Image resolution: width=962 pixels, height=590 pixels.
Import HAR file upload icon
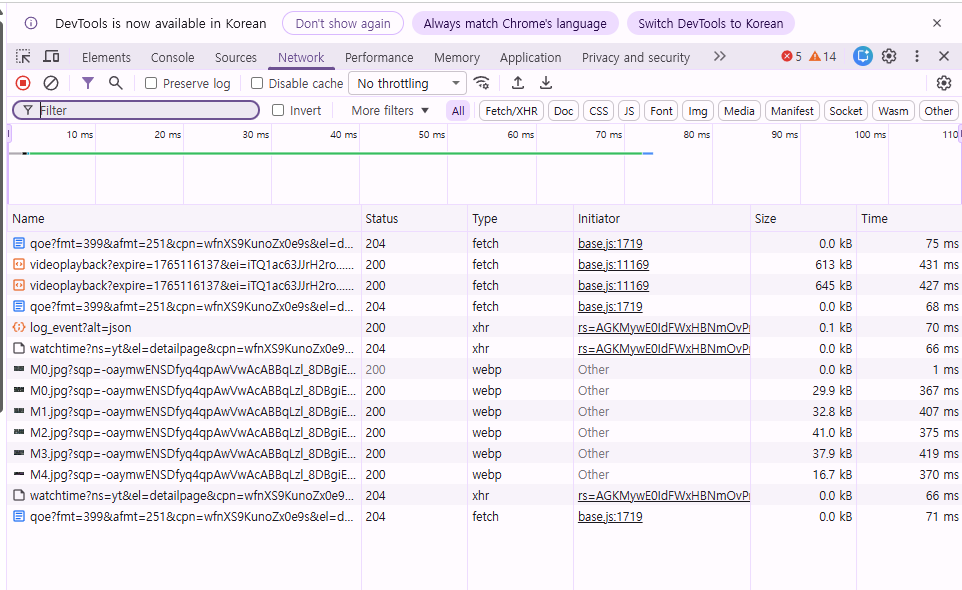pyautogui.click(x=518, y=83)
